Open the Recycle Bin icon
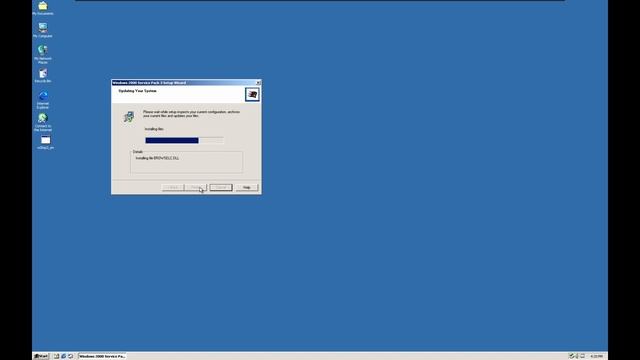 click(43, 76)
